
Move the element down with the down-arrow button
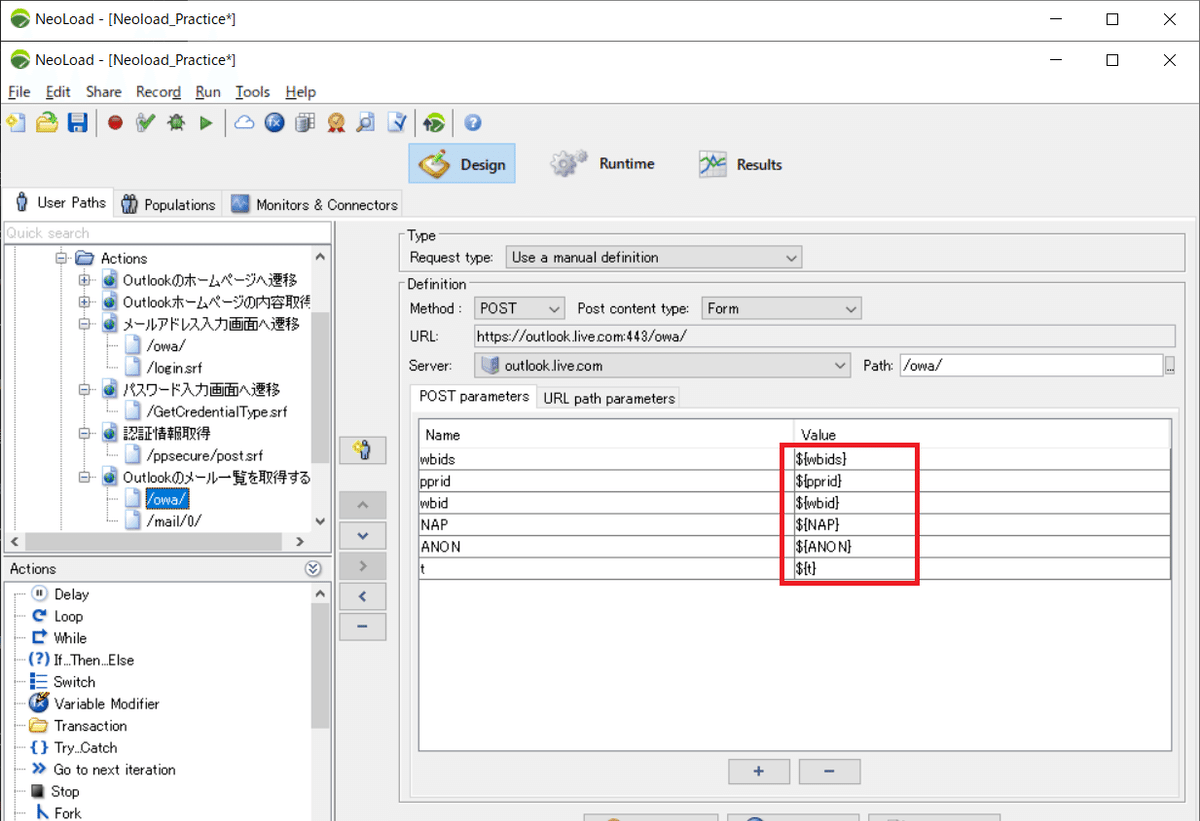(x=363, y=536)
